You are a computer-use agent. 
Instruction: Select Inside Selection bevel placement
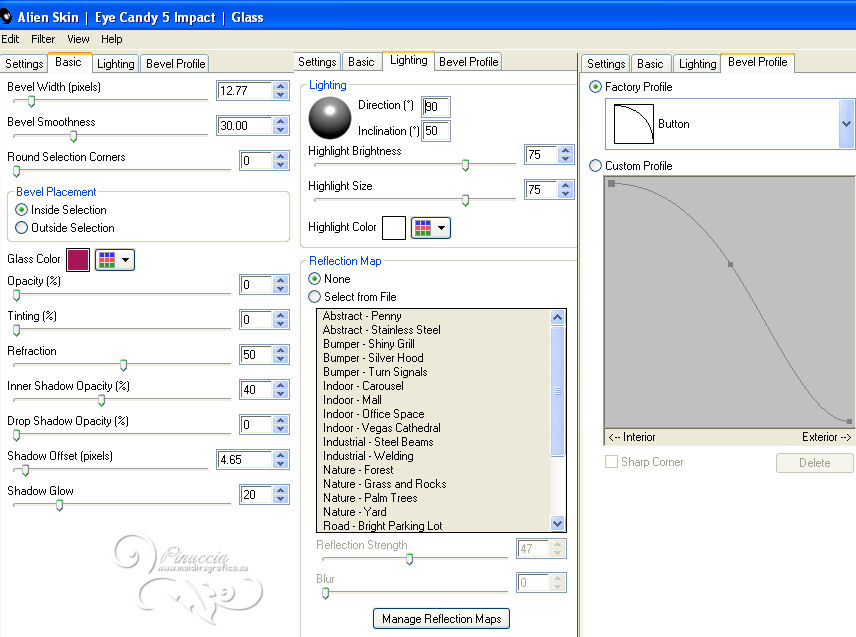click(x=21, y=210)
